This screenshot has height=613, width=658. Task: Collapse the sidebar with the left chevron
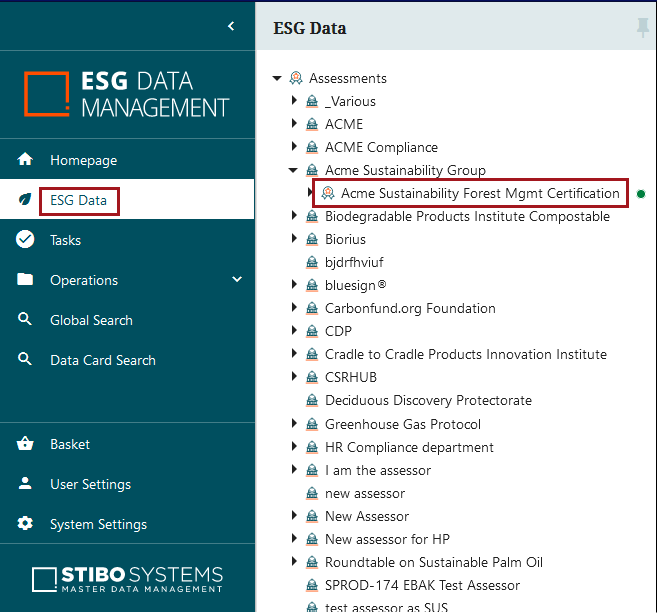(x=231, y=26)
